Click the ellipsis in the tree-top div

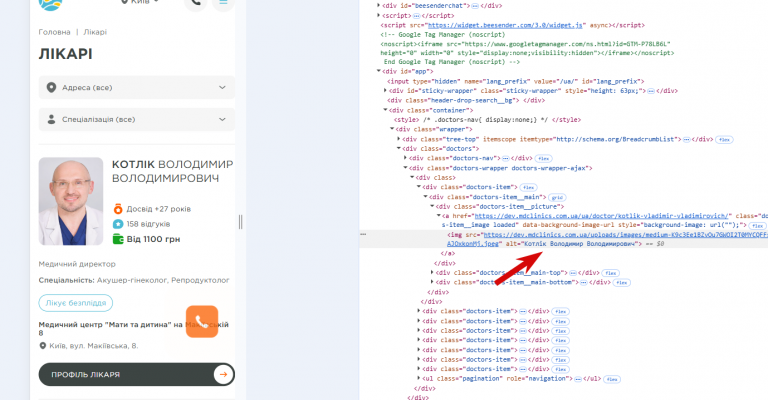[x=686, y=140]
